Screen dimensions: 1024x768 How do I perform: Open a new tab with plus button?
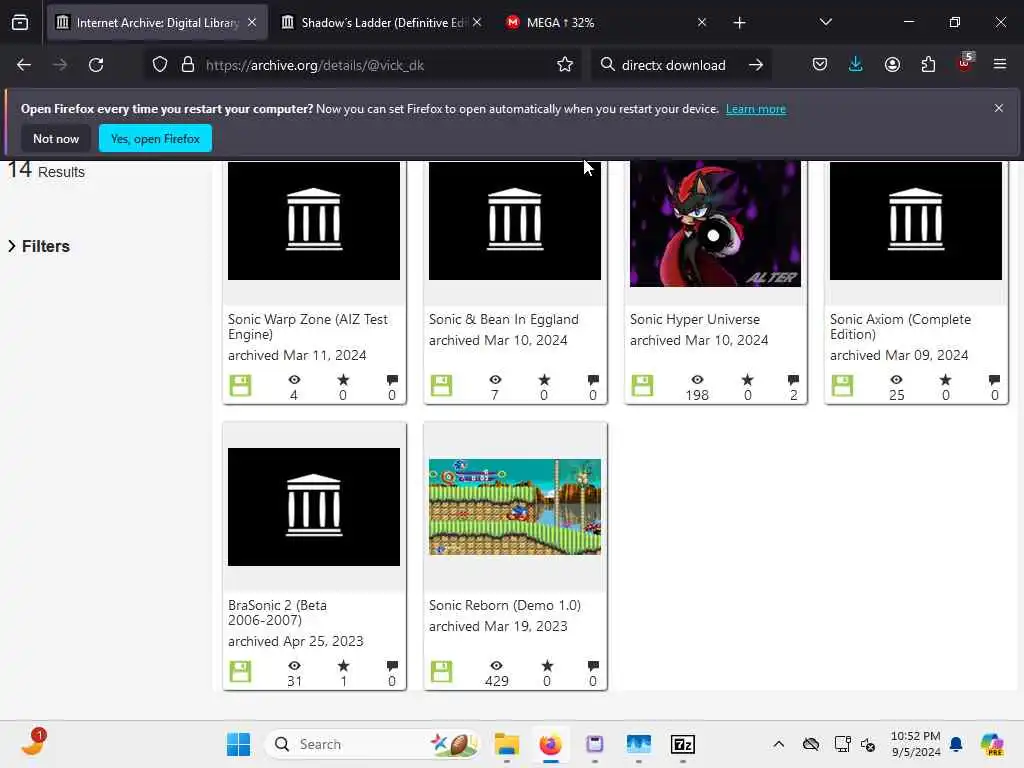tap(739, 23)
